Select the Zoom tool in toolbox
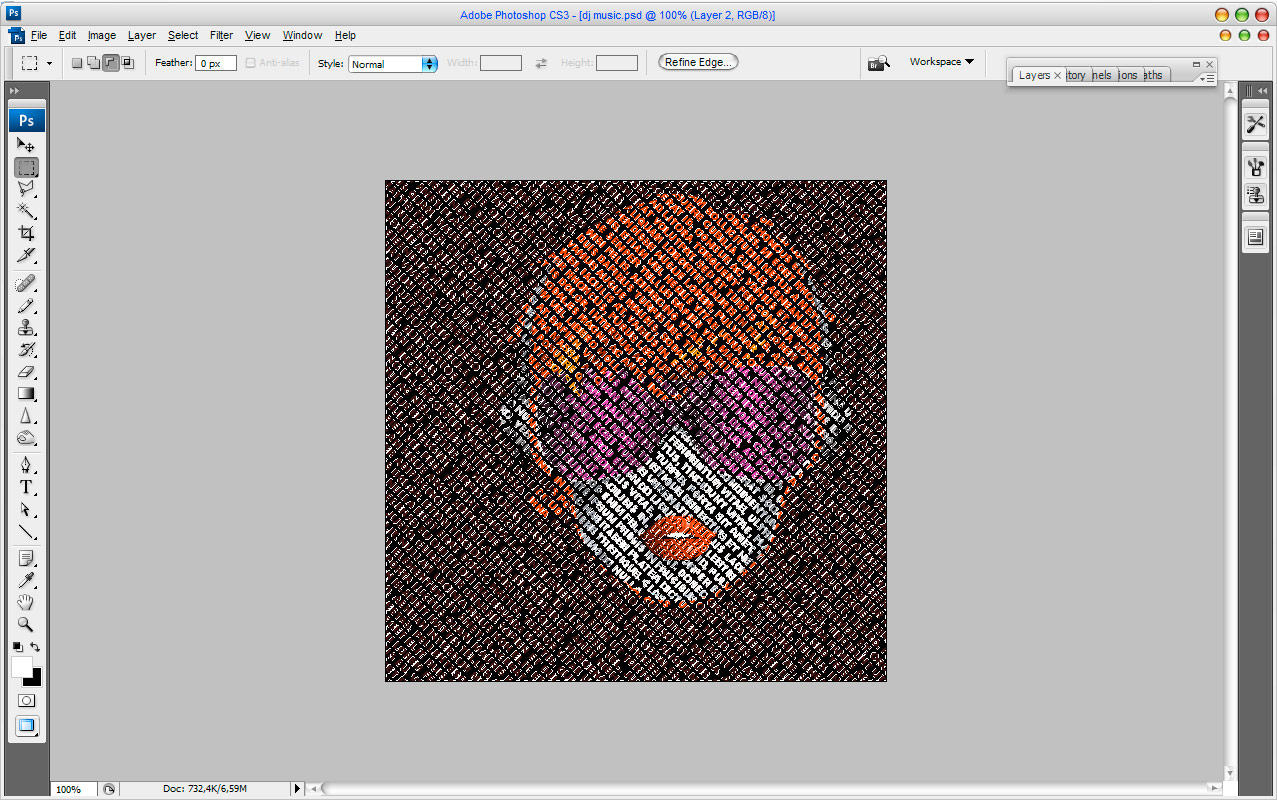1277x800 pixels. (26, 624)
